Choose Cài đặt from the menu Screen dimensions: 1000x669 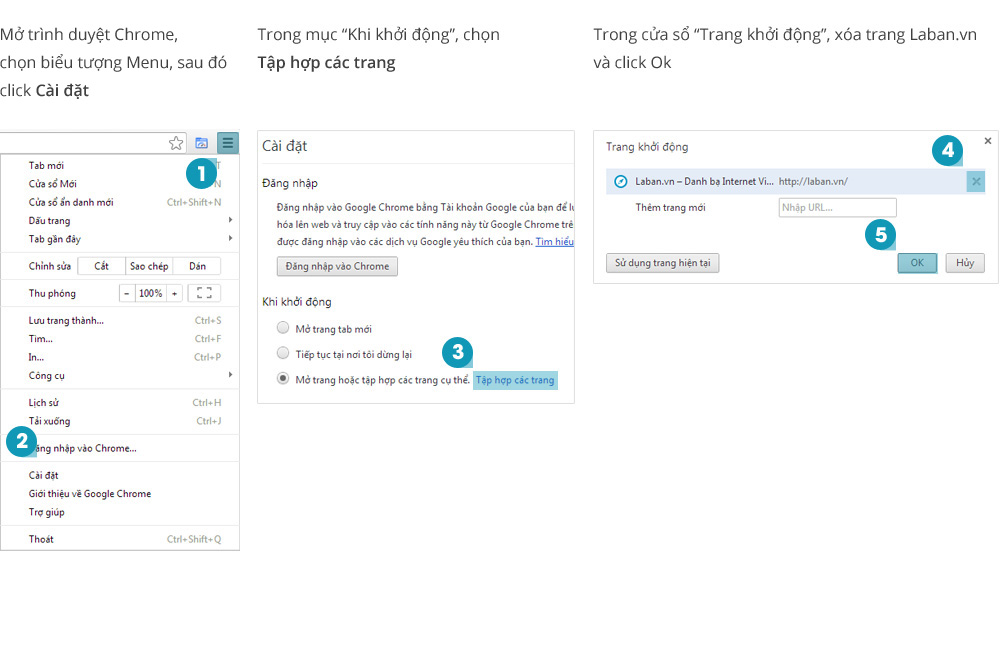[44, 475]
